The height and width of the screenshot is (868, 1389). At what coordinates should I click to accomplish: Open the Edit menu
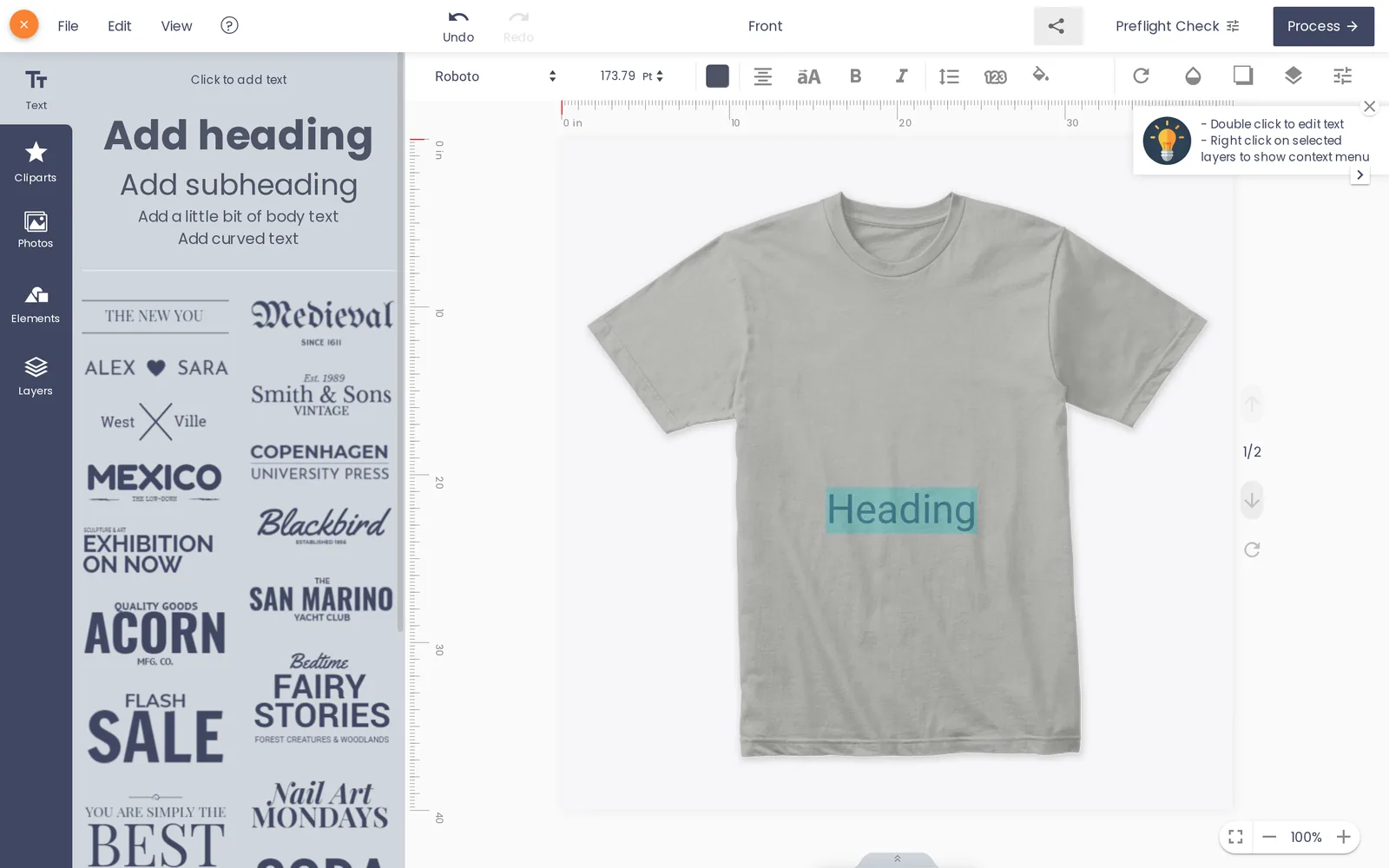coord(119,26)
